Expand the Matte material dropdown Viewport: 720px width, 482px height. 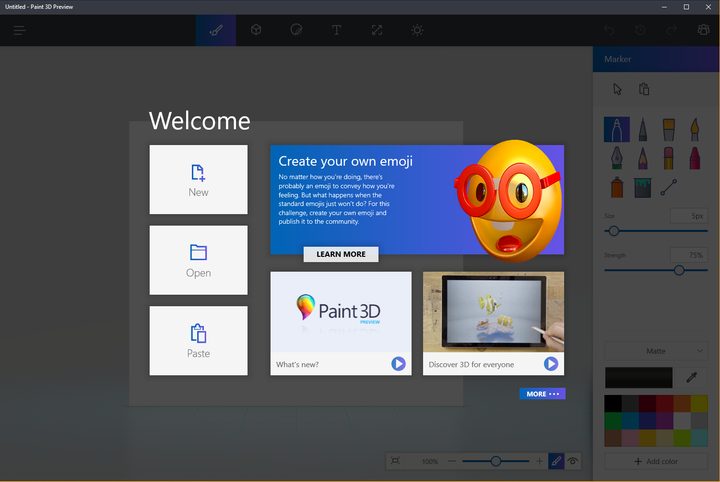tap(656, 351)
